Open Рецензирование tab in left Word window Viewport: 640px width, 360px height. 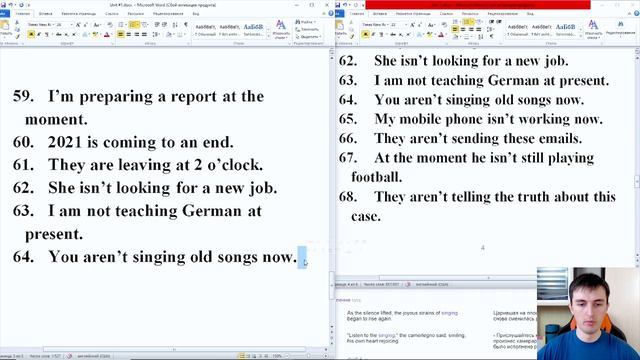pyautogui.click(x=168, y=13)
